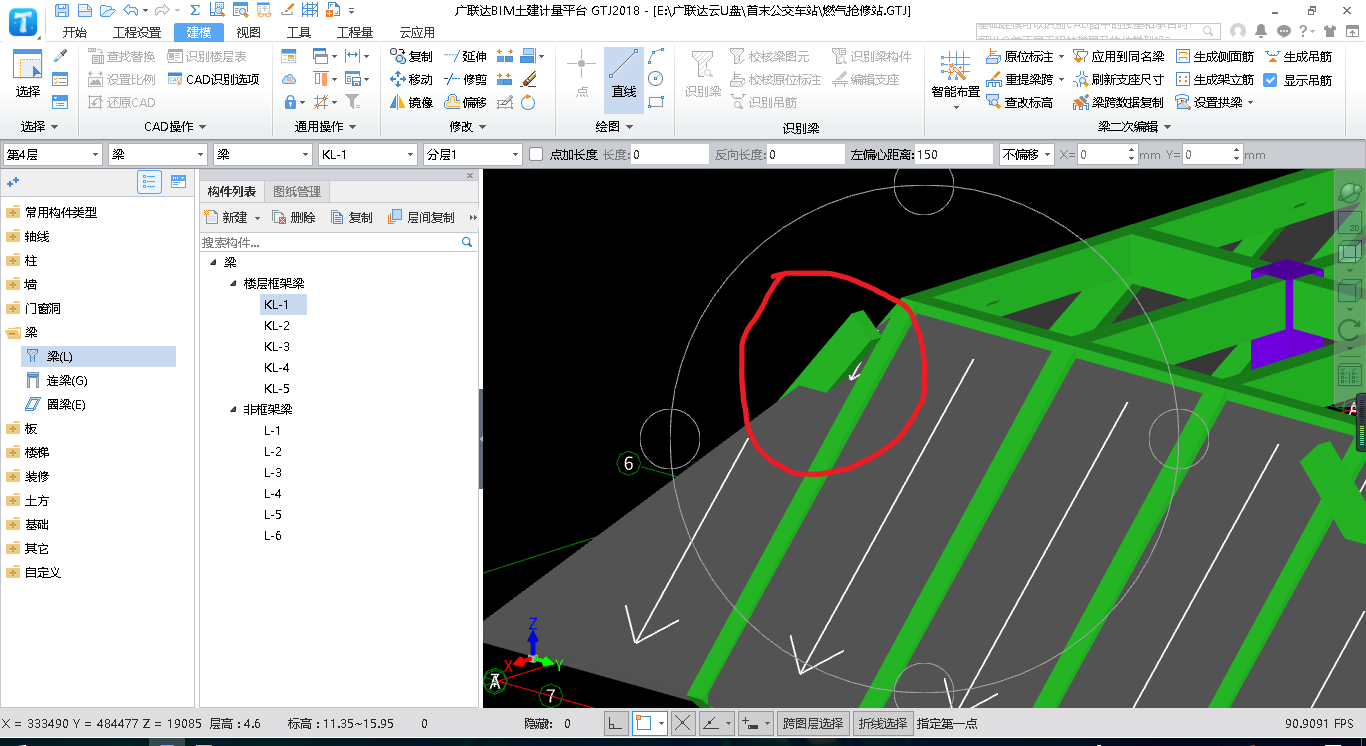Collapse the 楼层框架梁 tree node
The image size is (1366, 746).
(233, 283)
